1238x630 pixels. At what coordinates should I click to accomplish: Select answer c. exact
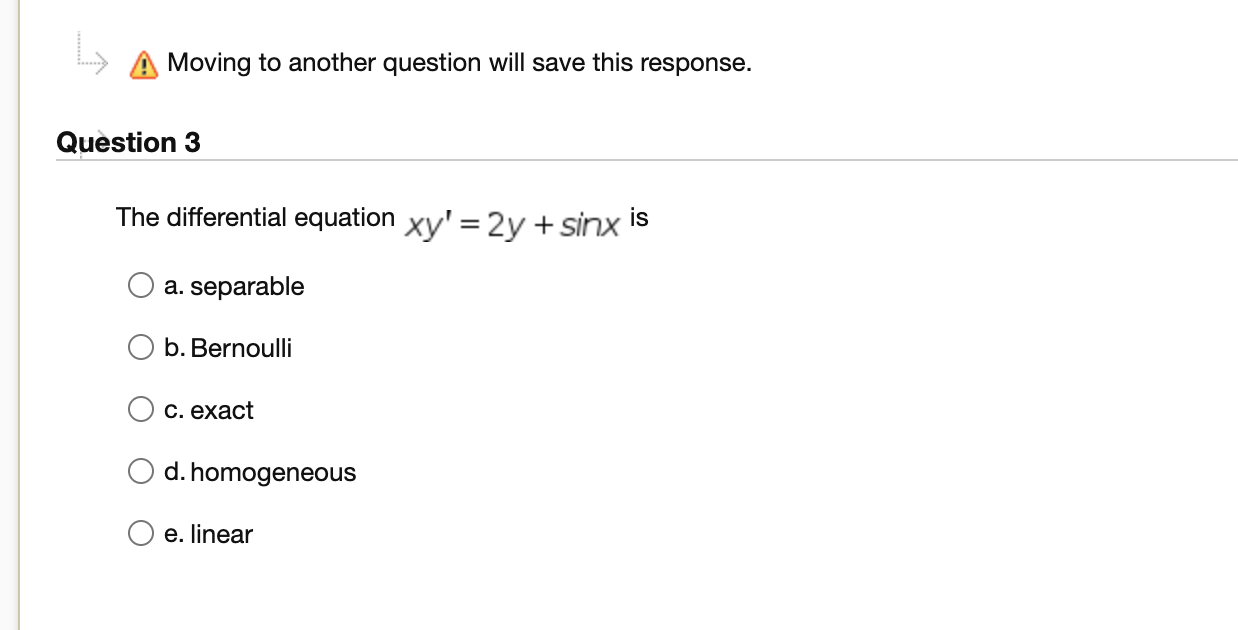tap(141, 409)
